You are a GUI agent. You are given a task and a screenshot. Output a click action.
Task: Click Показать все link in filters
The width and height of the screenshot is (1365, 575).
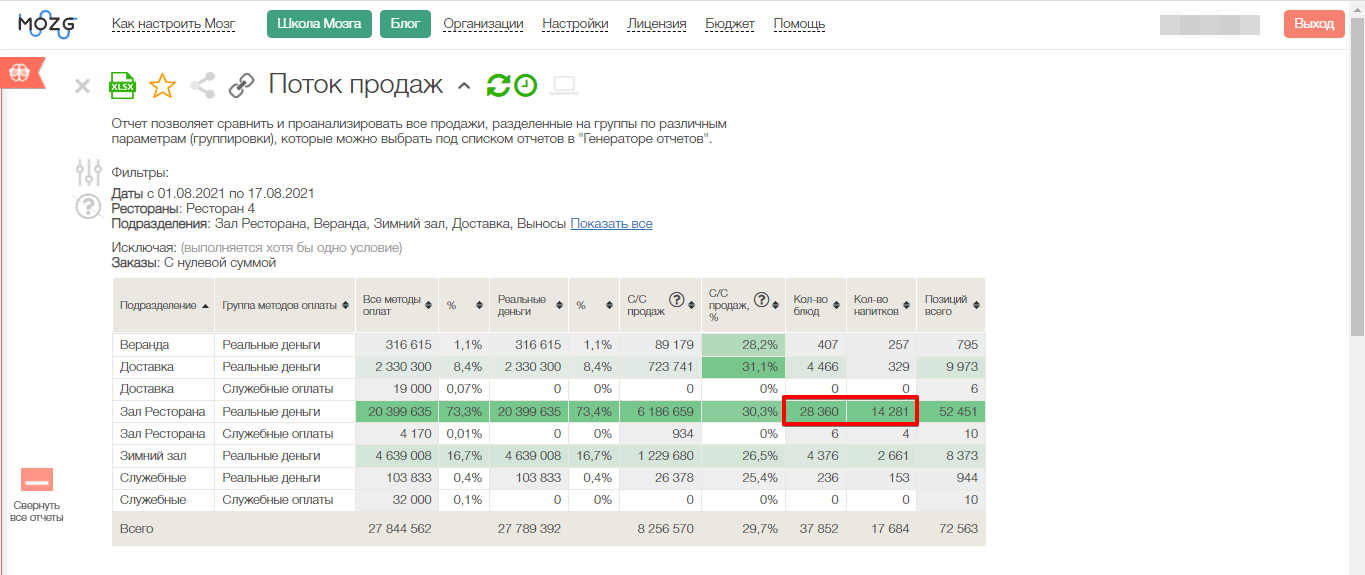tap(611, 223)
